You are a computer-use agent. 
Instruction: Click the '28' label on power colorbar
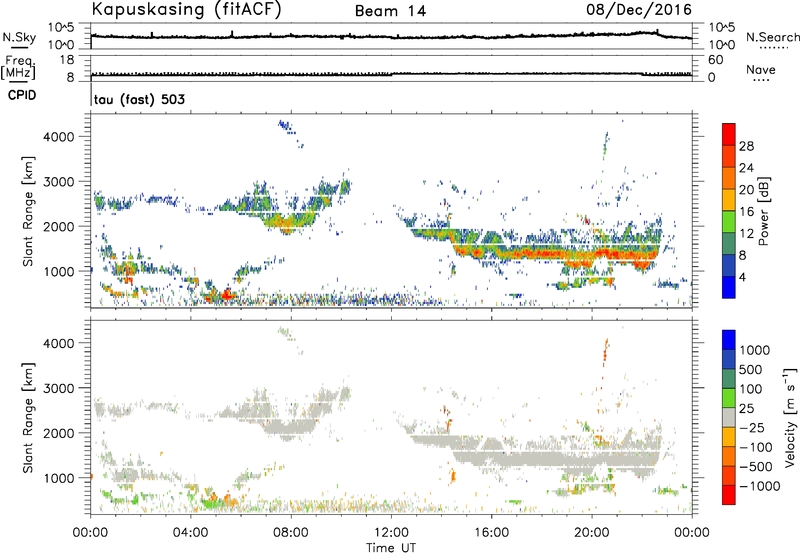point(746,146)
